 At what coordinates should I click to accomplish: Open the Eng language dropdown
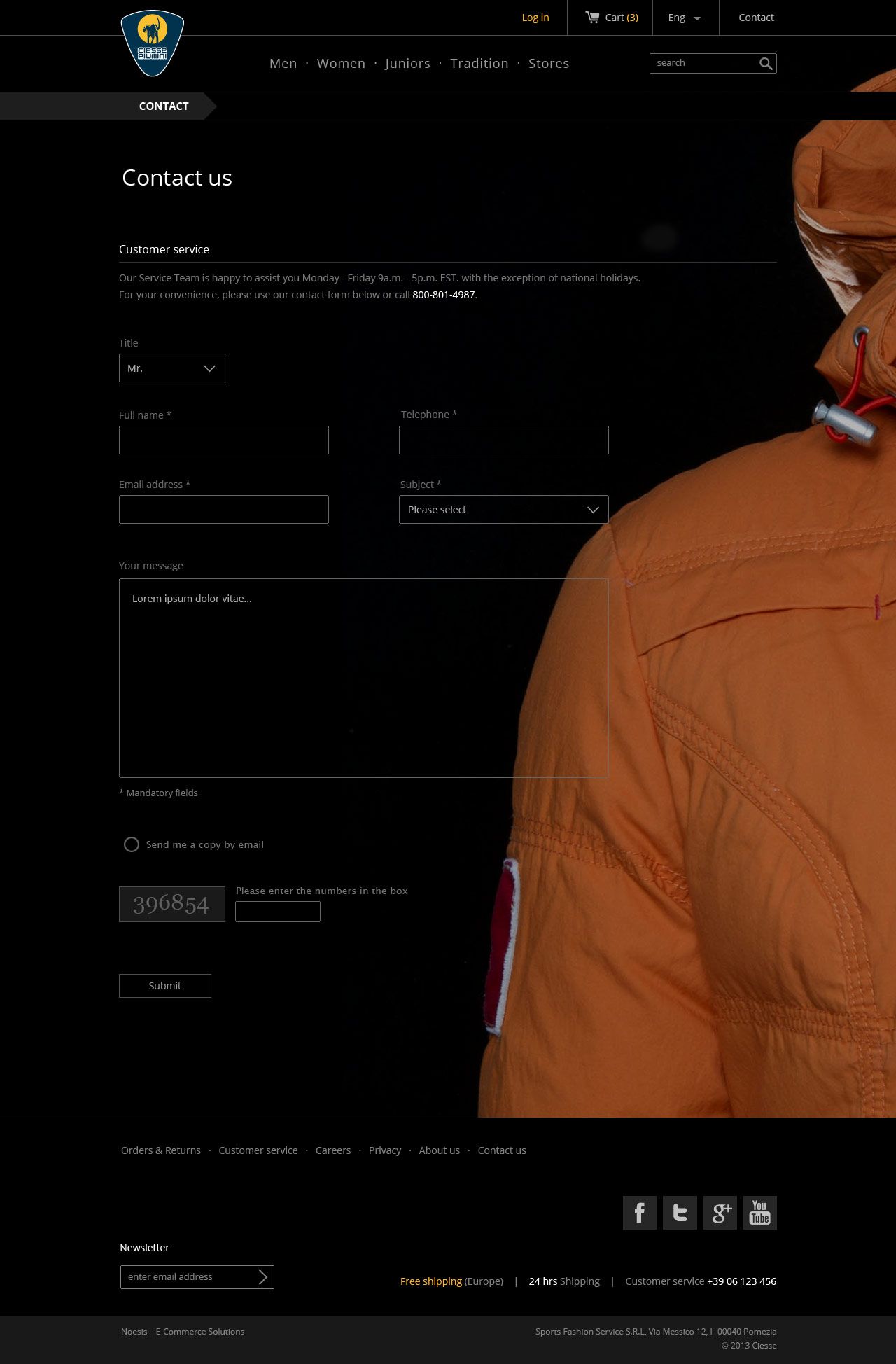tap(684, 18)
